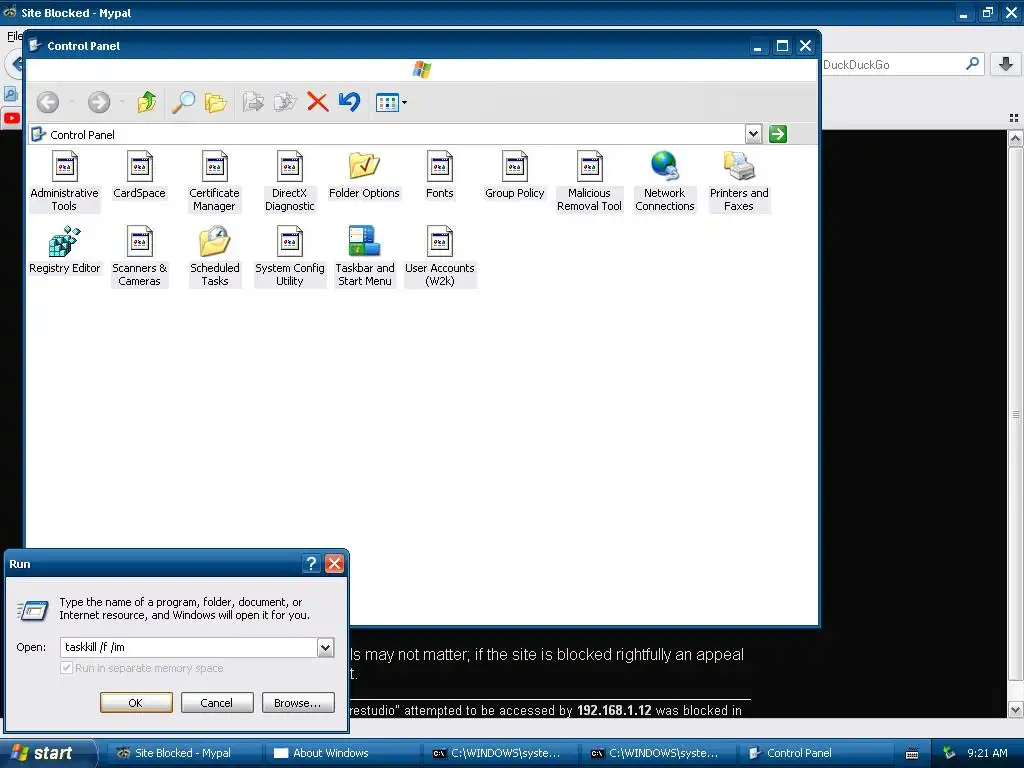Click the Search magnifier toolbar button

click(x=184, y=102)
